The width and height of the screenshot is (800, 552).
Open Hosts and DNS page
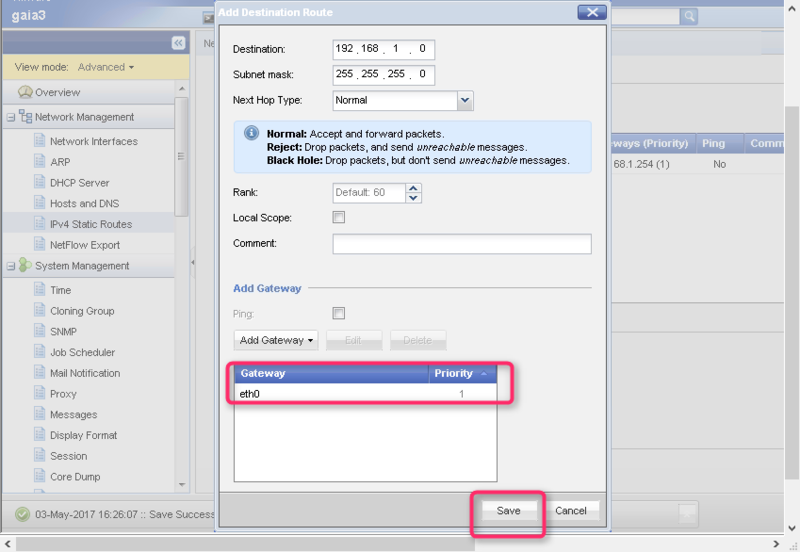(85, 204)
